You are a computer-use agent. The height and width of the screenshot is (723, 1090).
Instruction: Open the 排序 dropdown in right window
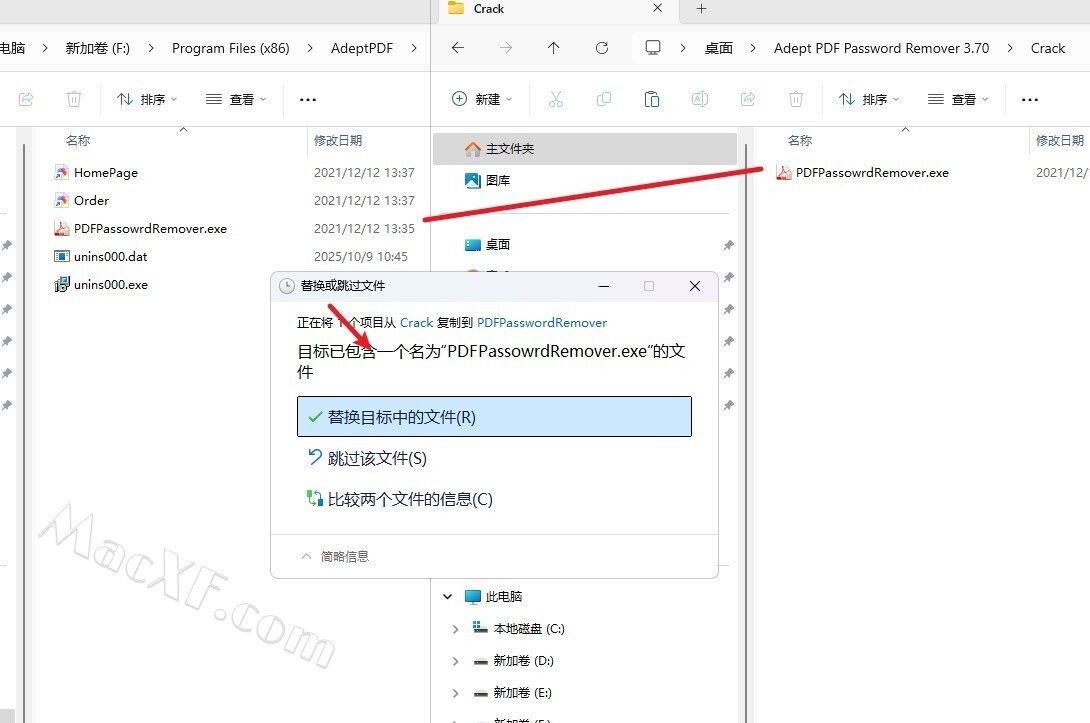coord(868,99)
